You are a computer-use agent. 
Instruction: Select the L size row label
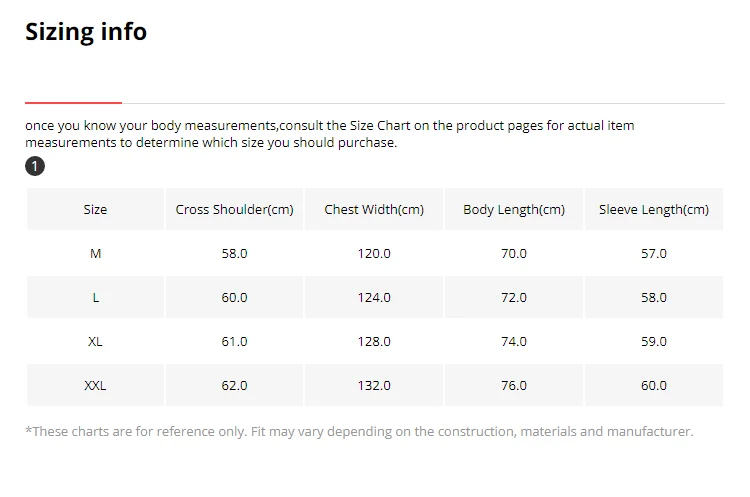click(x=95, y=298)
